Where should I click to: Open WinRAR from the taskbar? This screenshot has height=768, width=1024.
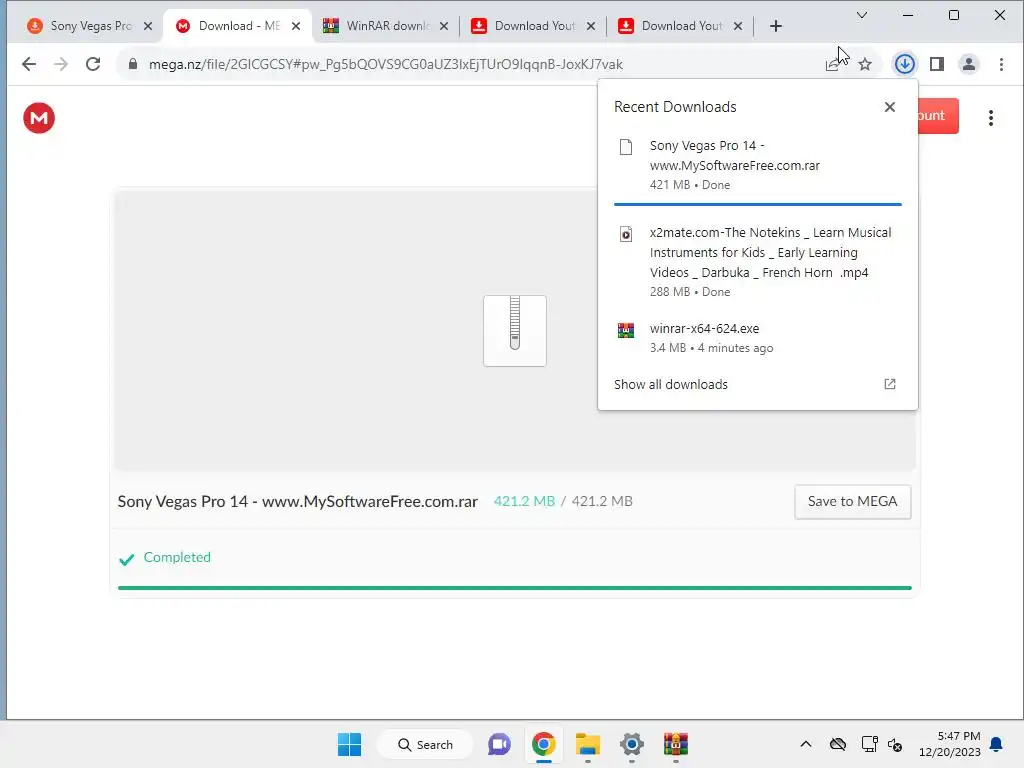coord(676,744)
